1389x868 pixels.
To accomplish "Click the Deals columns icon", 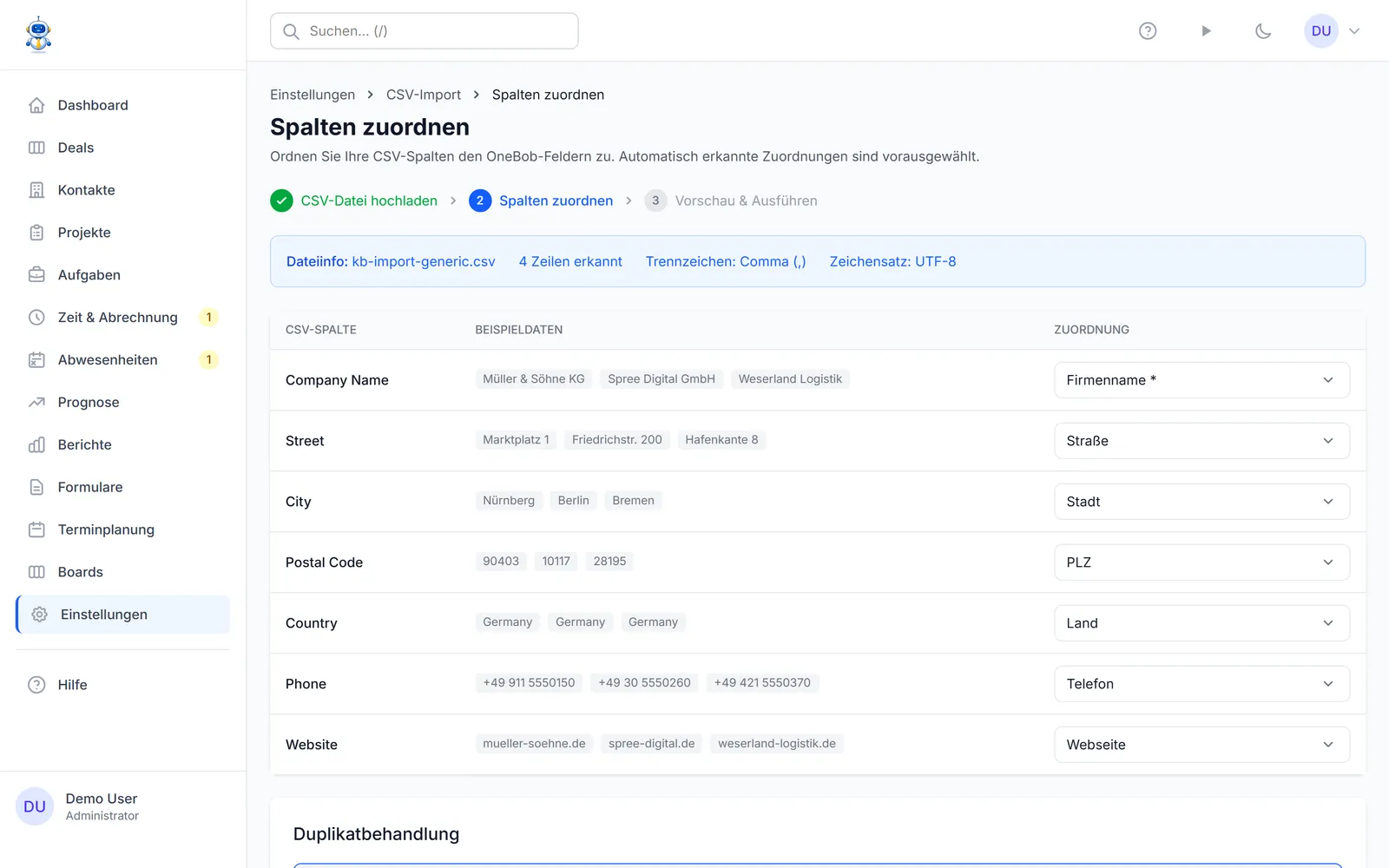I will click(36, 148).
